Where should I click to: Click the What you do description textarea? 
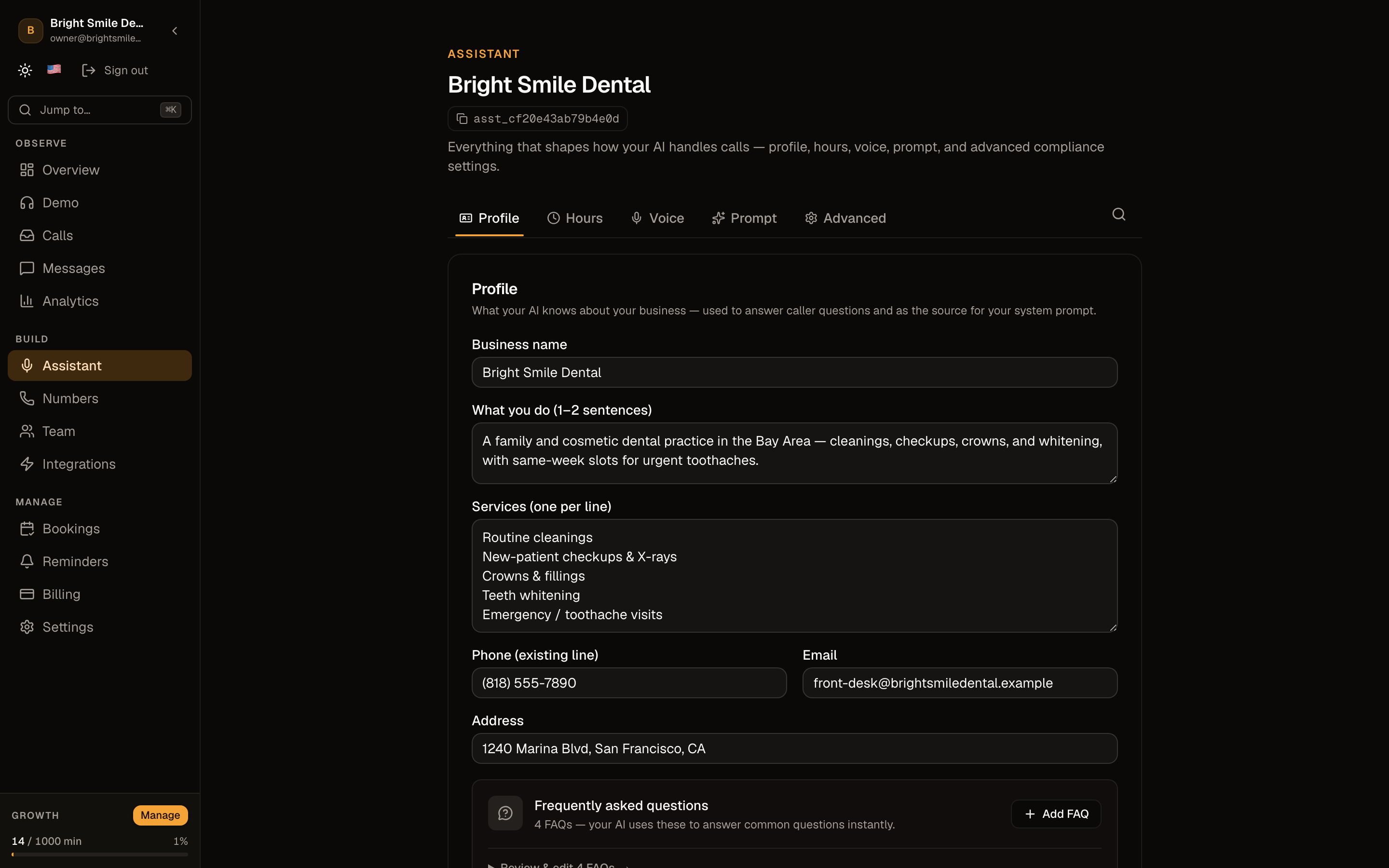[x=794, y=453]
